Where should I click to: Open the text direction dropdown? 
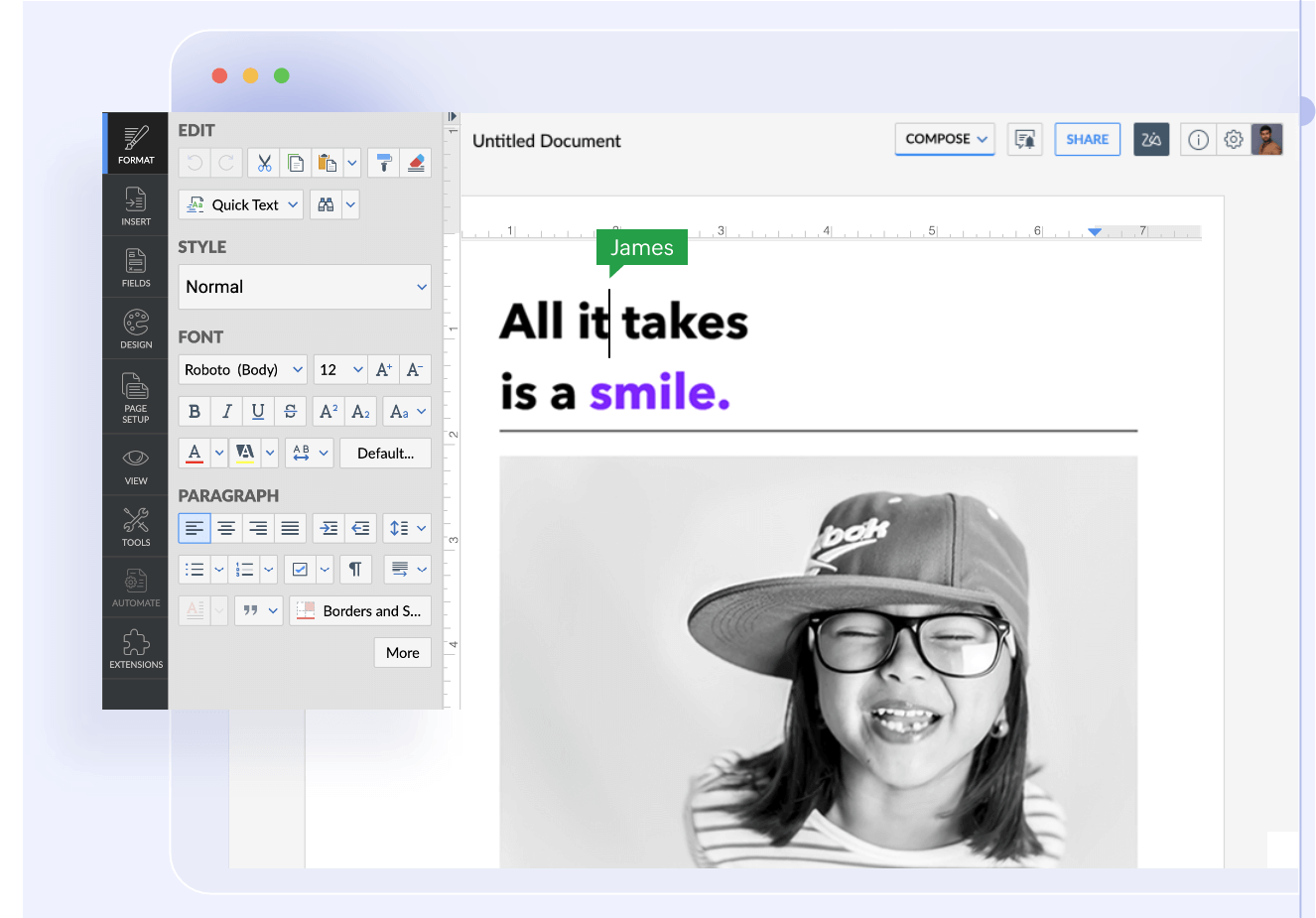pyautogui.click(x=407, y=570)
